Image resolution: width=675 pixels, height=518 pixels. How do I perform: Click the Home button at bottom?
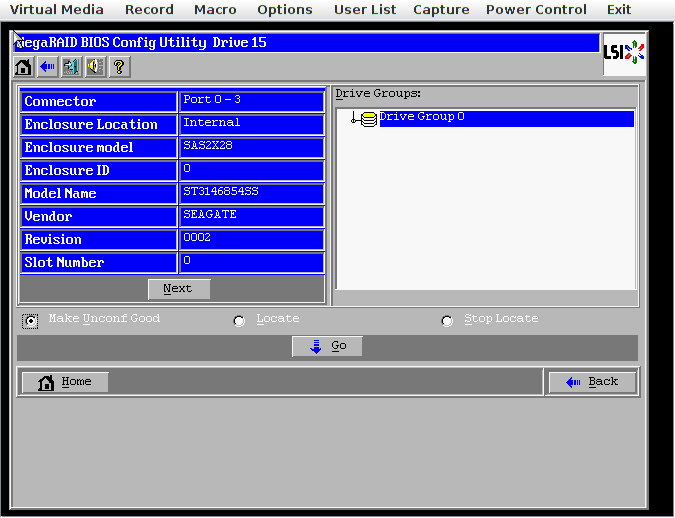tap(65, 382)
